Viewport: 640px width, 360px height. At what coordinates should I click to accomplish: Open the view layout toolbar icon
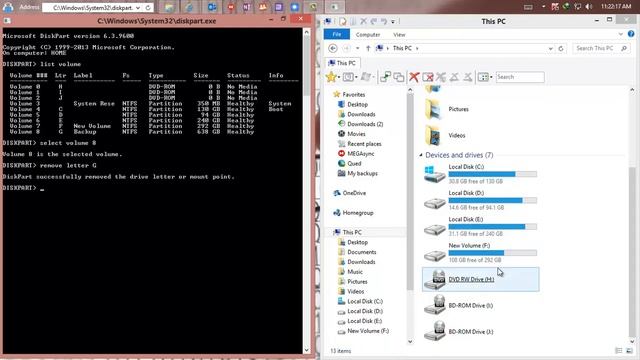tap(483, 77)
